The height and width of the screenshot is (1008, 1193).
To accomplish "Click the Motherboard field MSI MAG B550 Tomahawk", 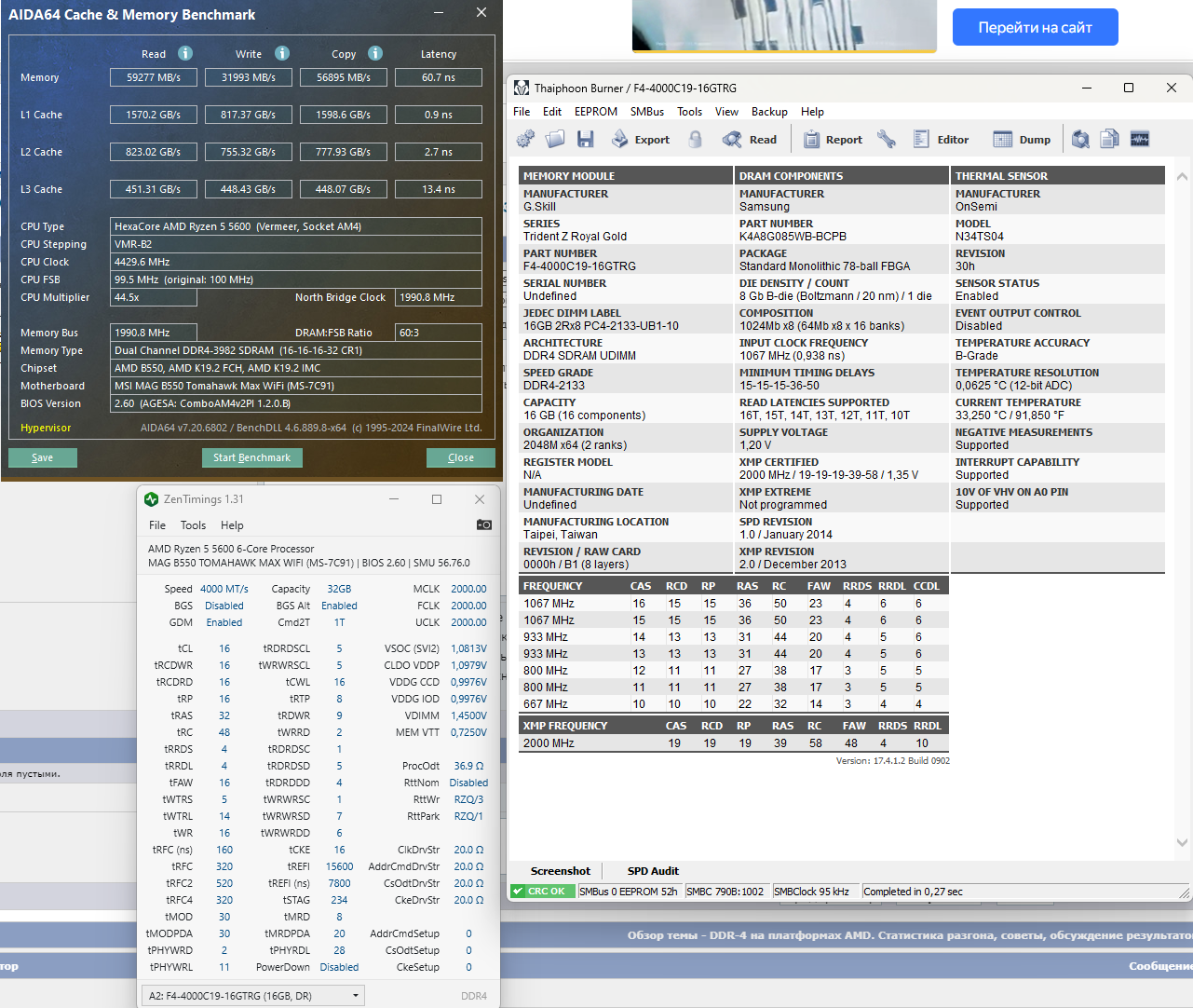I will pyautogui.click(x=296, y=386).
